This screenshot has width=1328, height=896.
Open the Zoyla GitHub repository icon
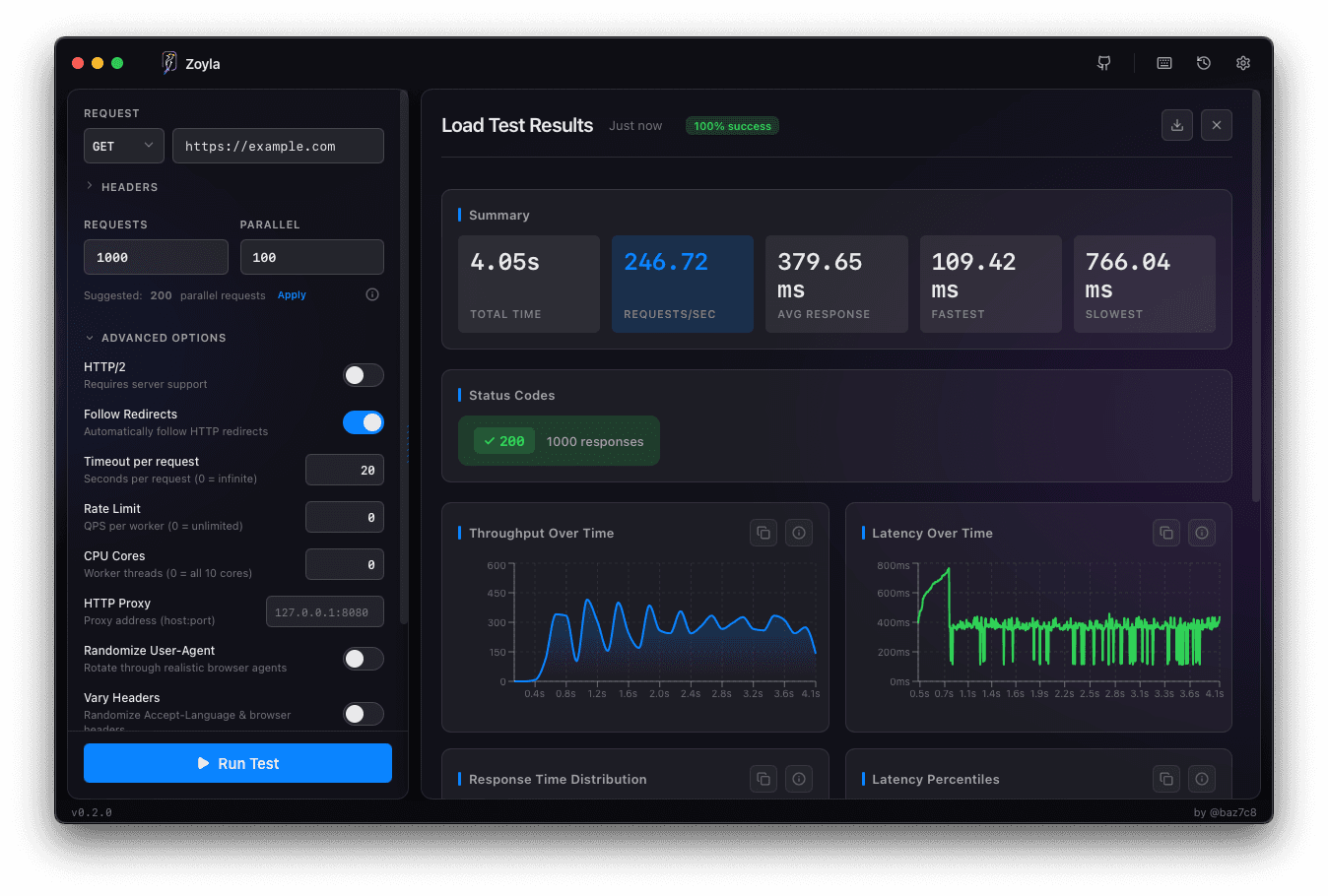(1103, 62)
